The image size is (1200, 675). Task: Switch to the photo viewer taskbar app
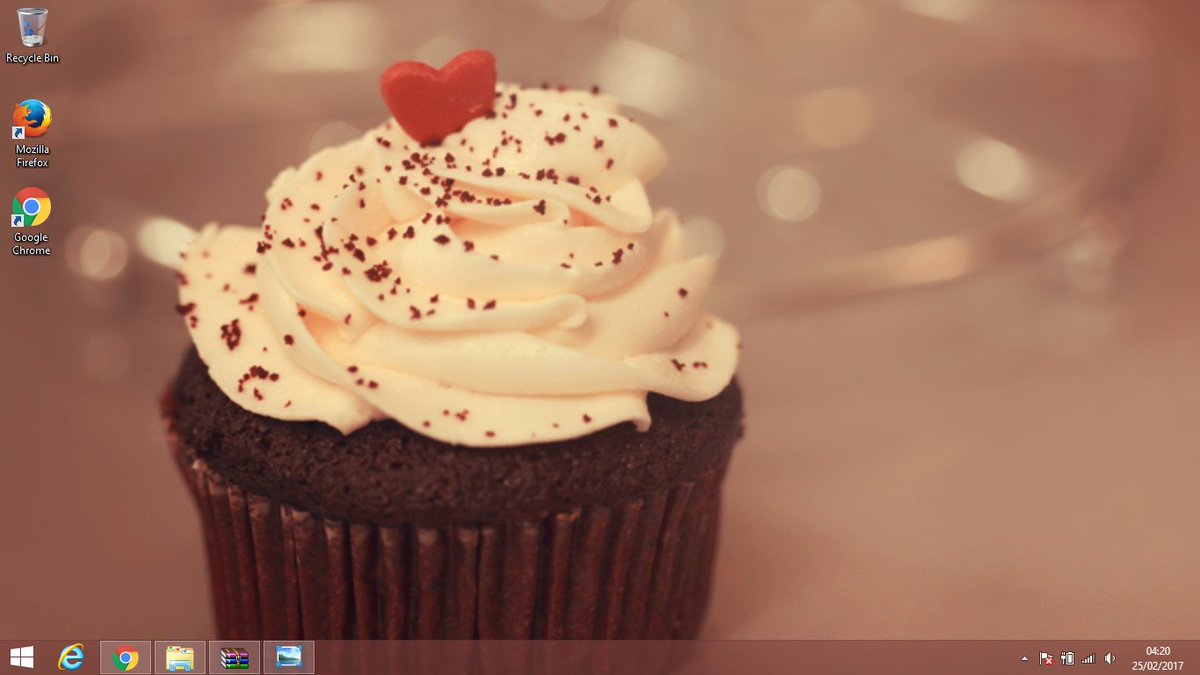(x=289, y=657)
